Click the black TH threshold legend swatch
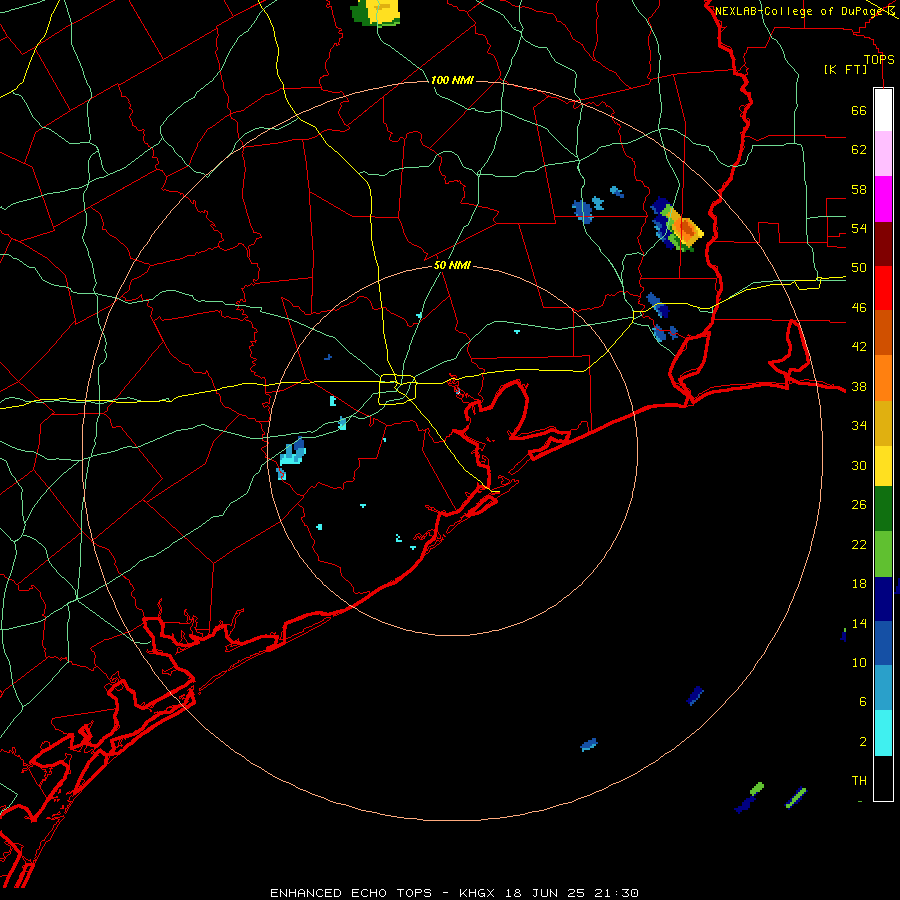The width and height of the screenshot is (900, 900). pos(883,778)
